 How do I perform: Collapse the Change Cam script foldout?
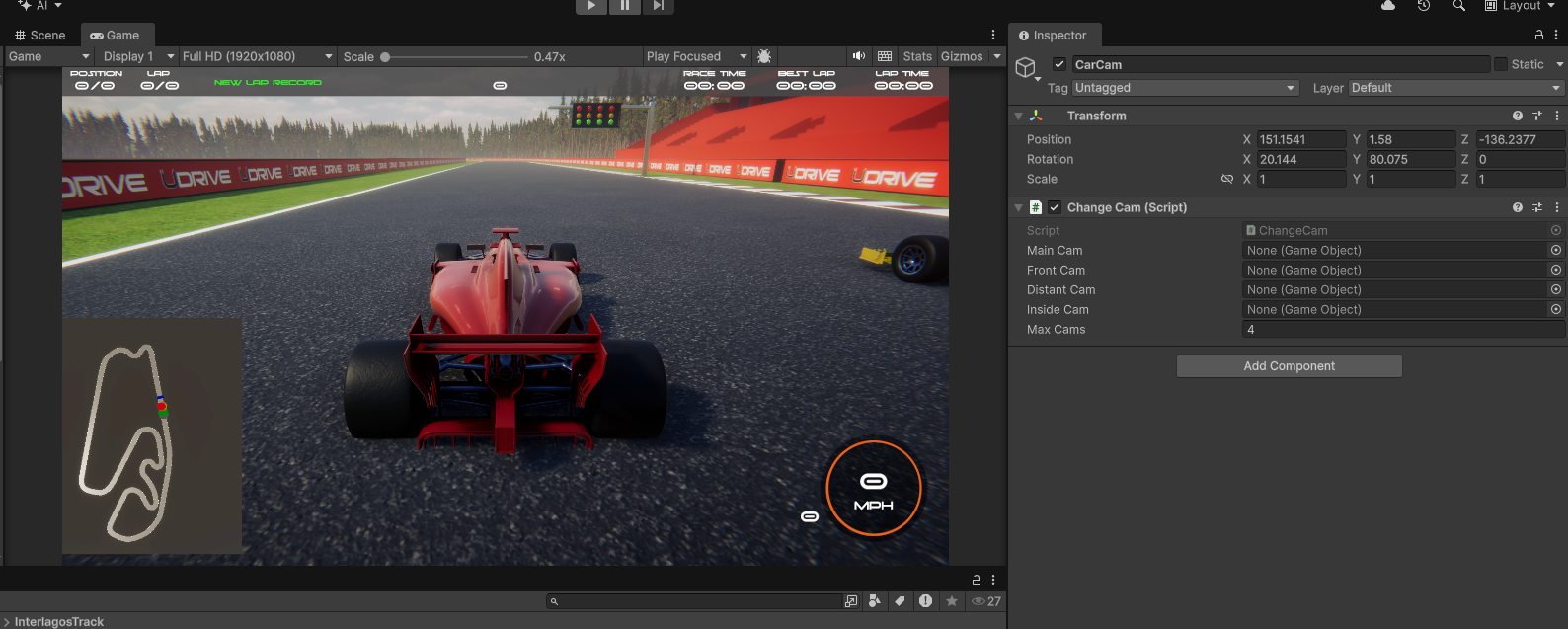(1018, 208)
